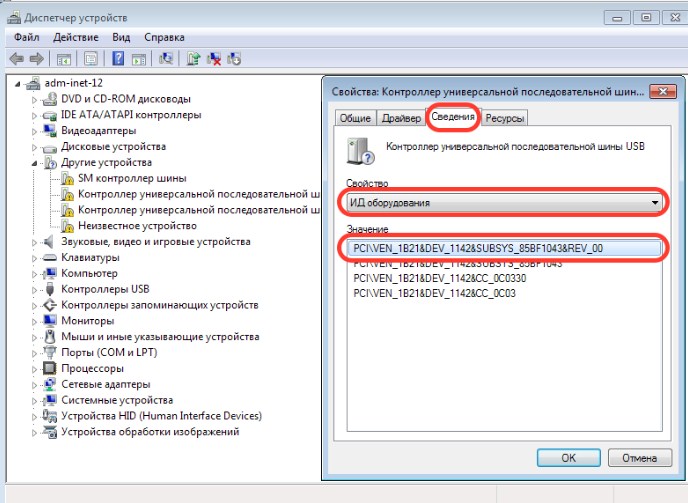The height and width of the screenshot is (503, 688).
Task: Expand the Компьютер category
Action: point(34,274)
